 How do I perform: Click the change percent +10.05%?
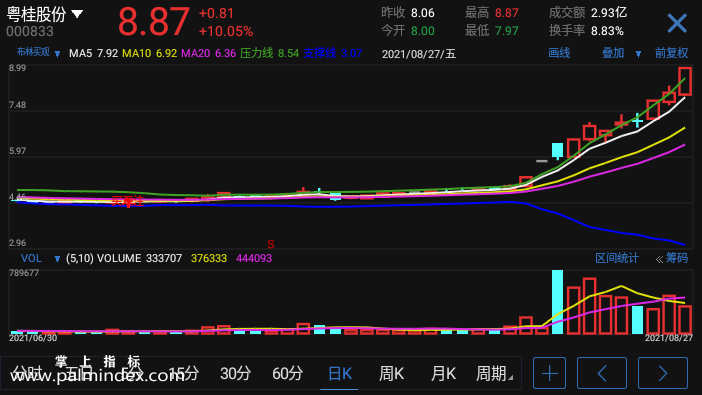(x=226, y=31)
